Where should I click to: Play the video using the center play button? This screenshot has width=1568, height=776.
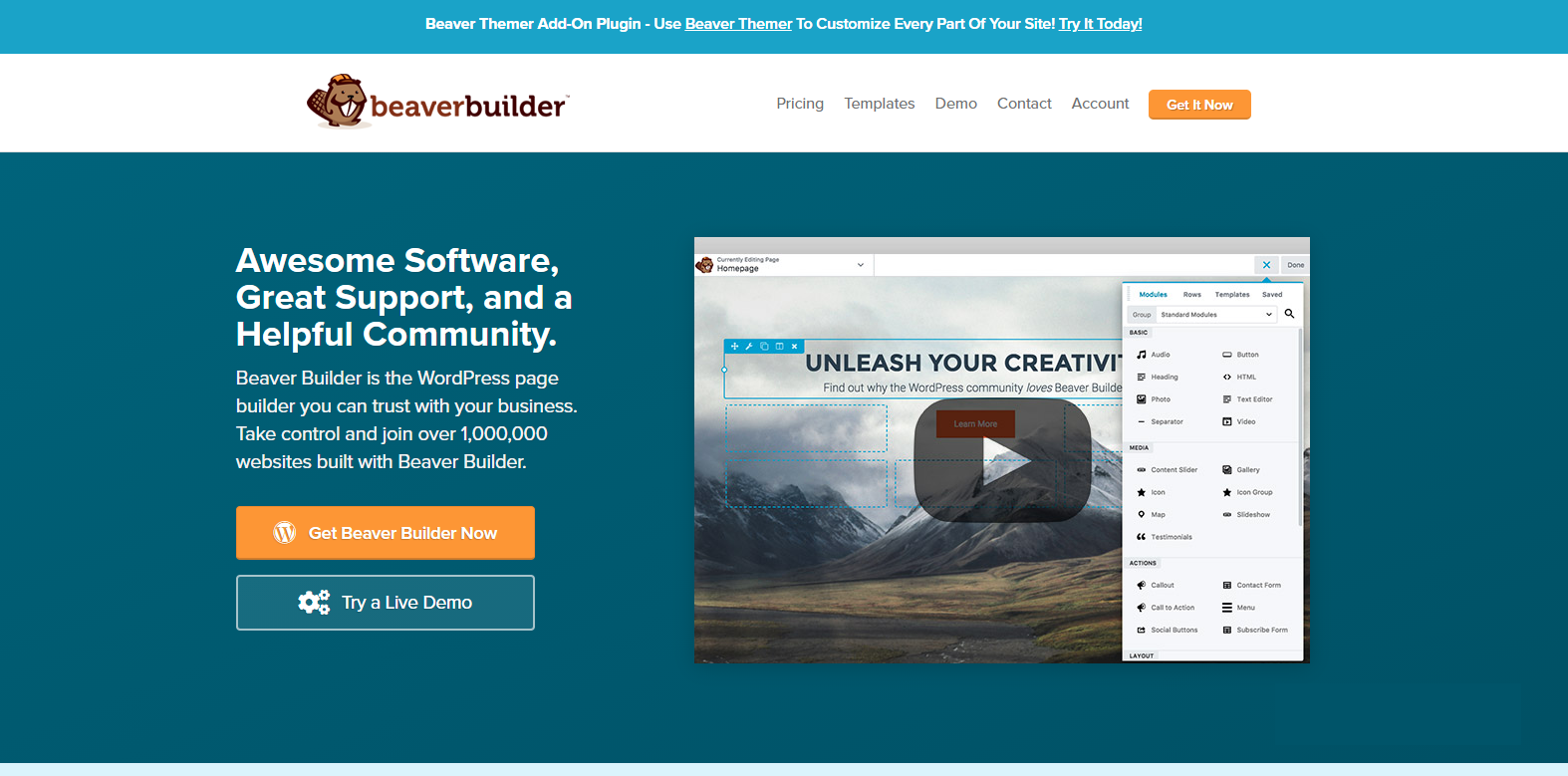1002,460
